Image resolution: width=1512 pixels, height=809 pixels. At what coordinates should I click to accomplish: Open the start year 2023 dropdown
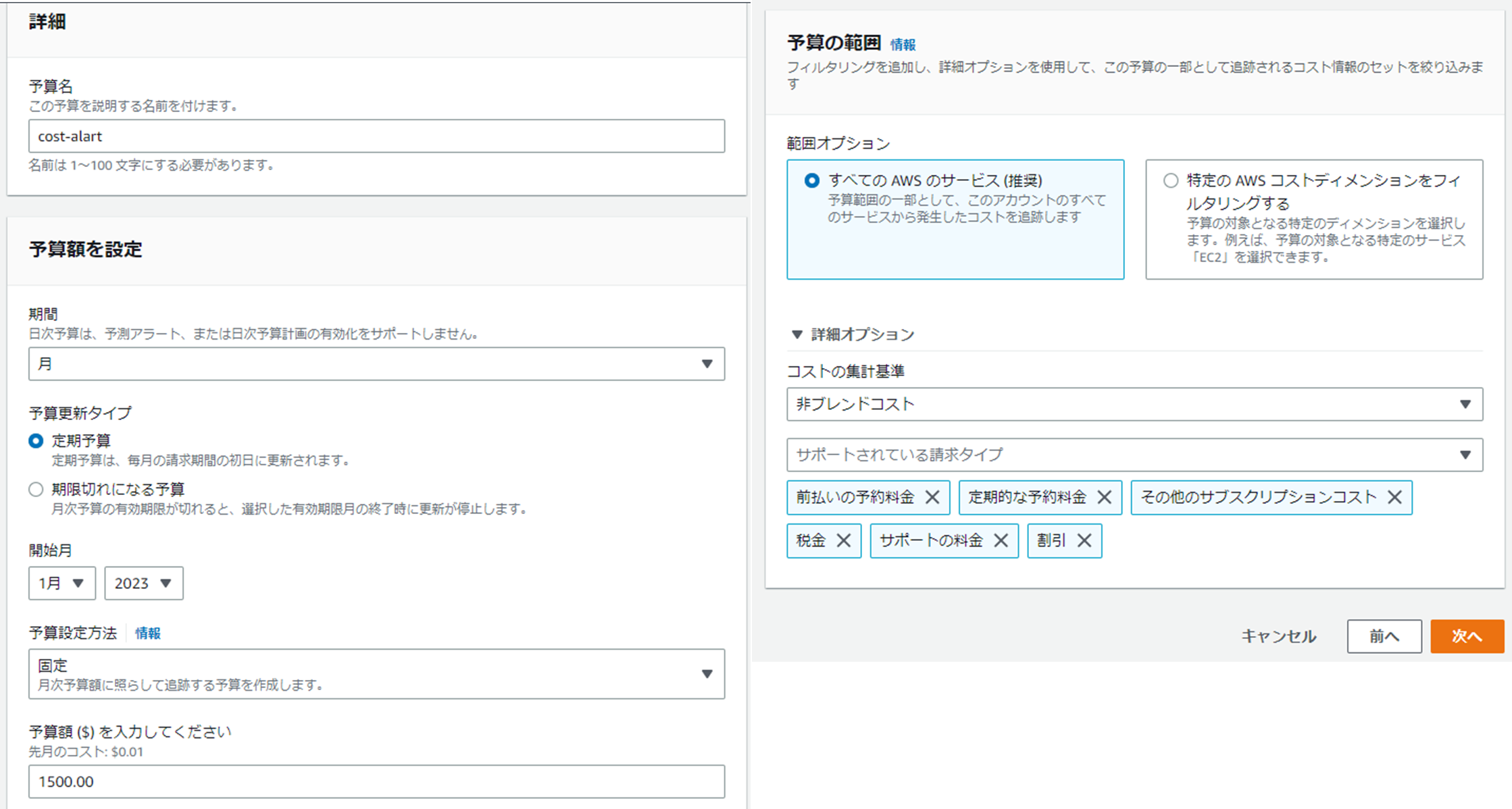click(x=143, y=583)
